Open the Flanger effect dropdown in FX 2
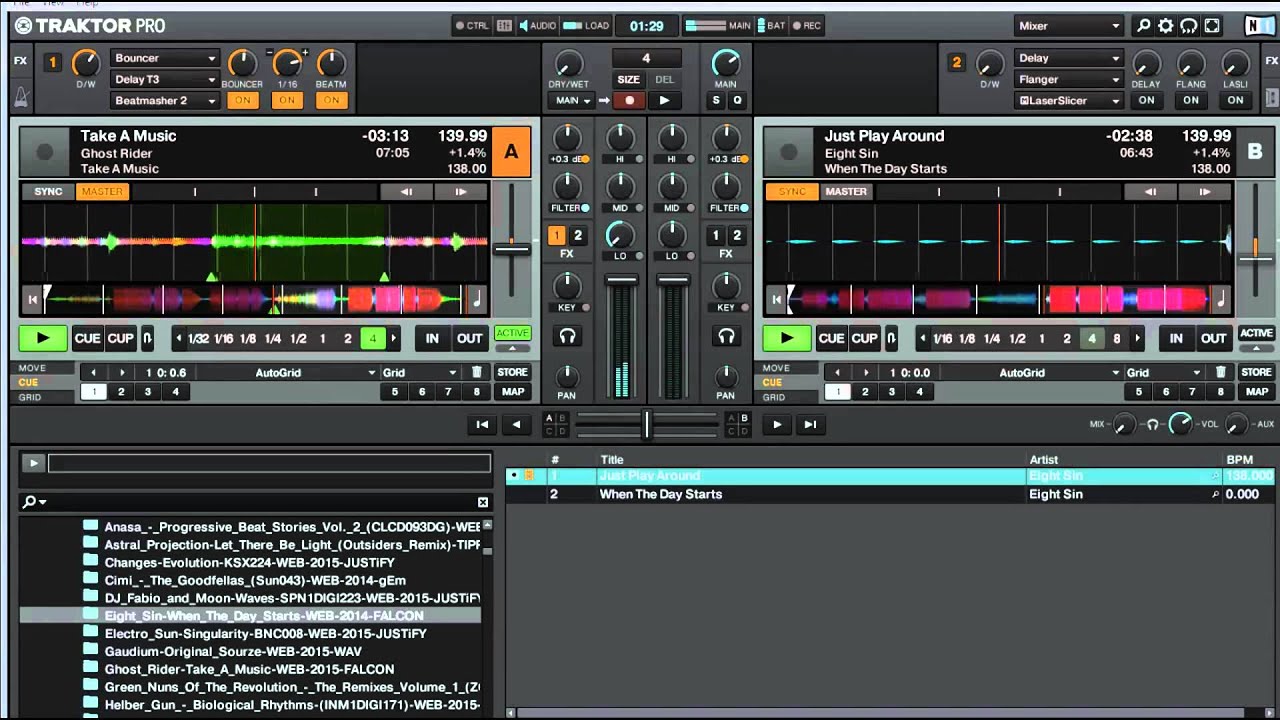Screen dimensions: 1280x720 pyautogui.click(x=1069, y=79)
